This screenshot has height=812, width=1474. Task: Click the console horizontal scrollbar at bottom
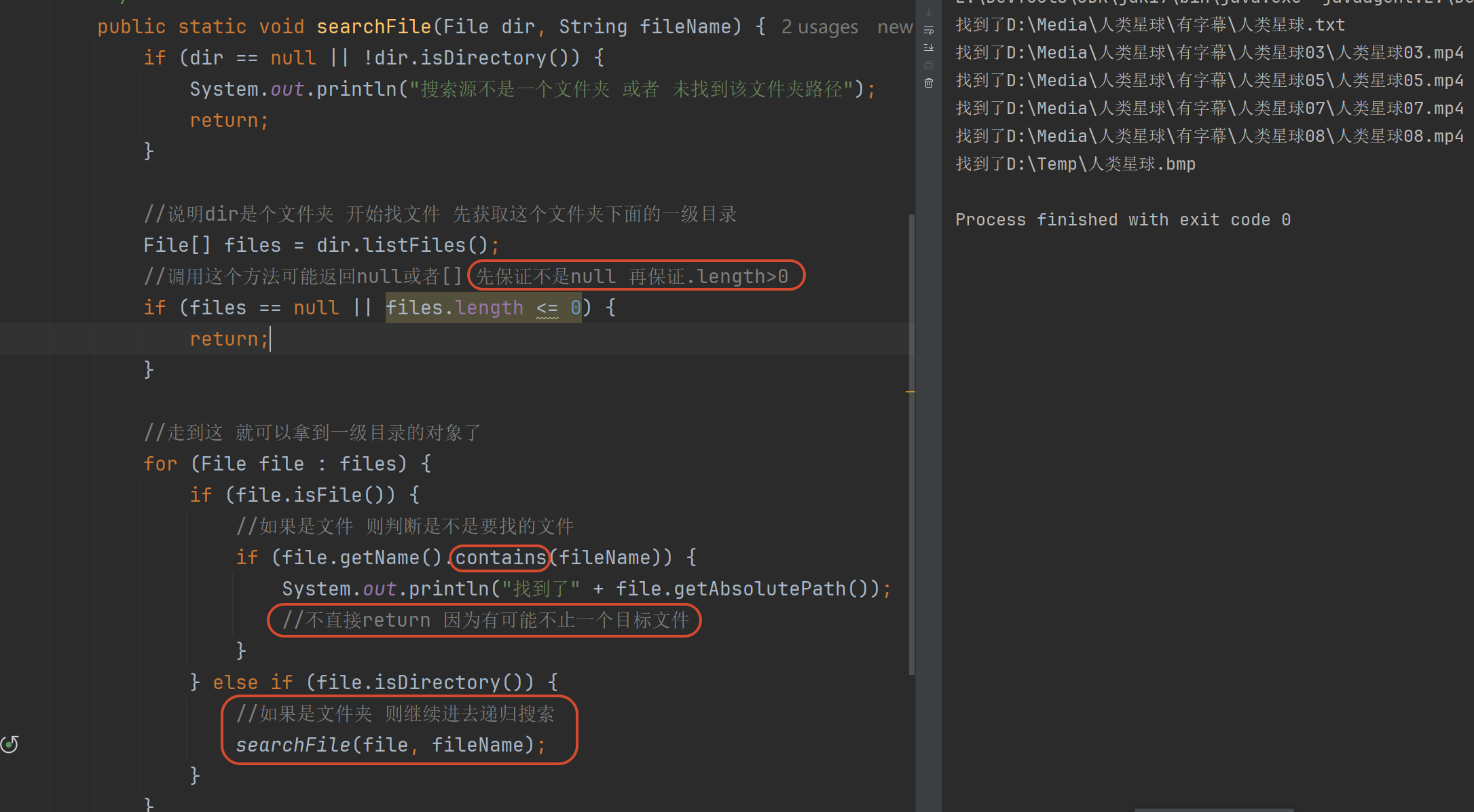(1214, 809)
